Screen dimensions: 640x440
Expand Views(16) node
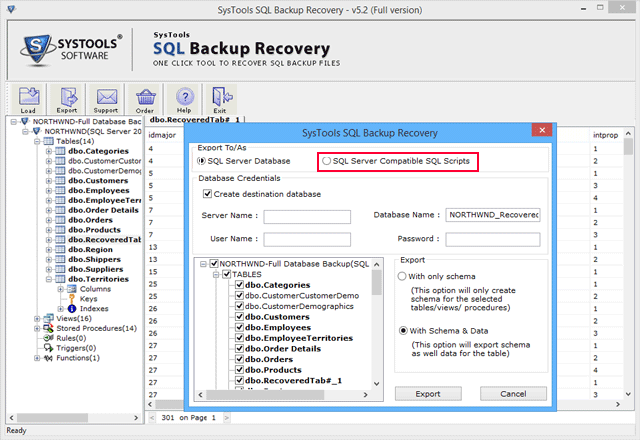coord(37,318)
